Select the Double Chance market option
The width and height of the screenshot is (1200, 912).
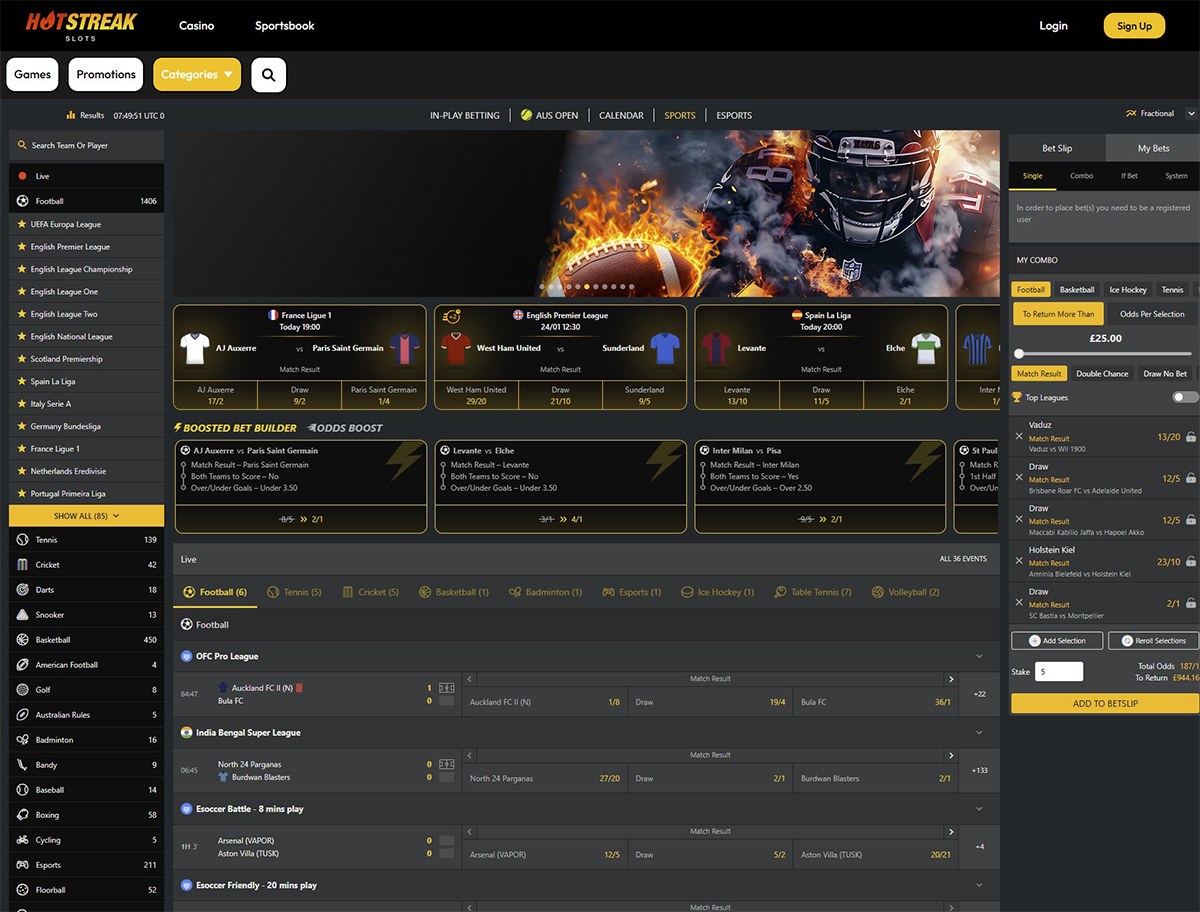(1102, 374)
